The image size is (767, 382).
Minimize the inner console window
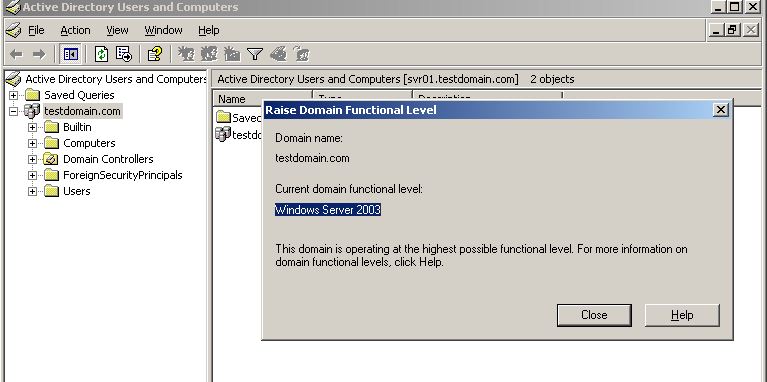[x=716, y=30]
